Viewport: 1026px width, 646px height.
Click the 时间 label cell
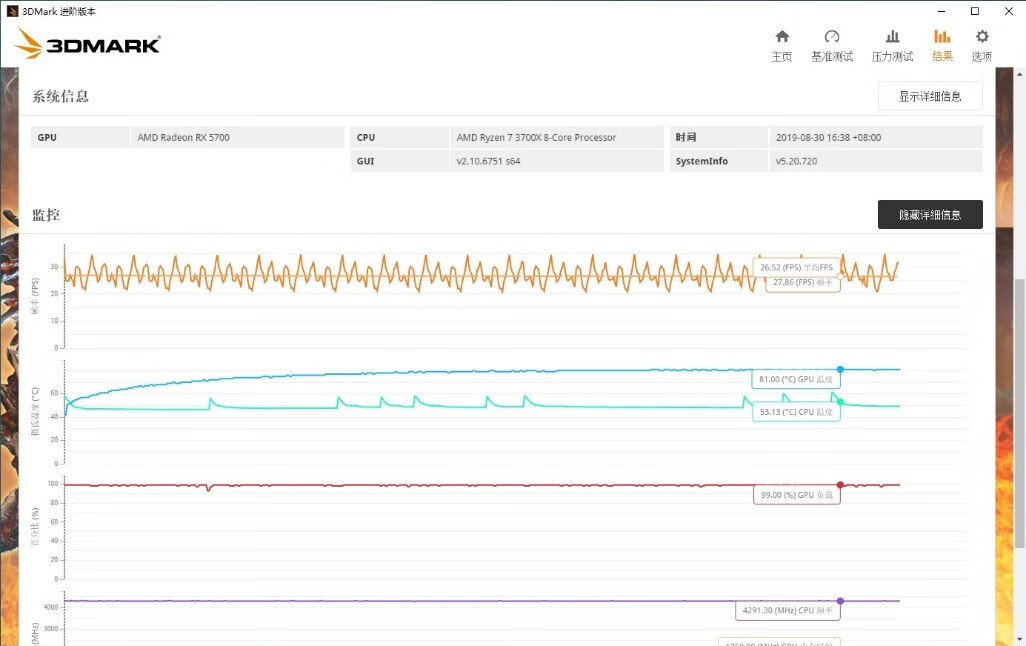[x=718, y=137]
